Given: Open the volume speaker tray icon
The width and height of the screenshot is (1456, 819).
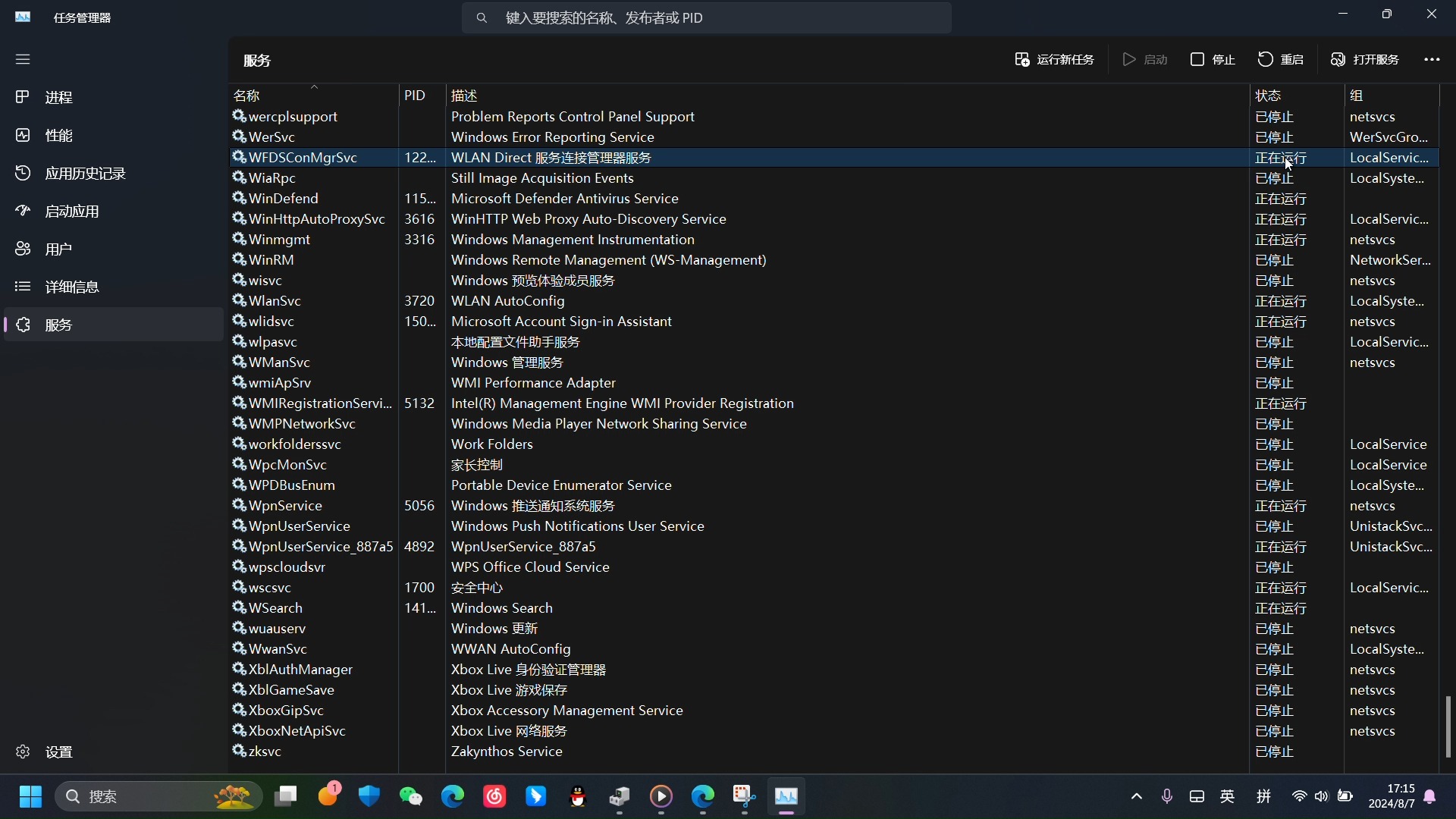Looking at the screenshot, I should (x=1322, y=796).
